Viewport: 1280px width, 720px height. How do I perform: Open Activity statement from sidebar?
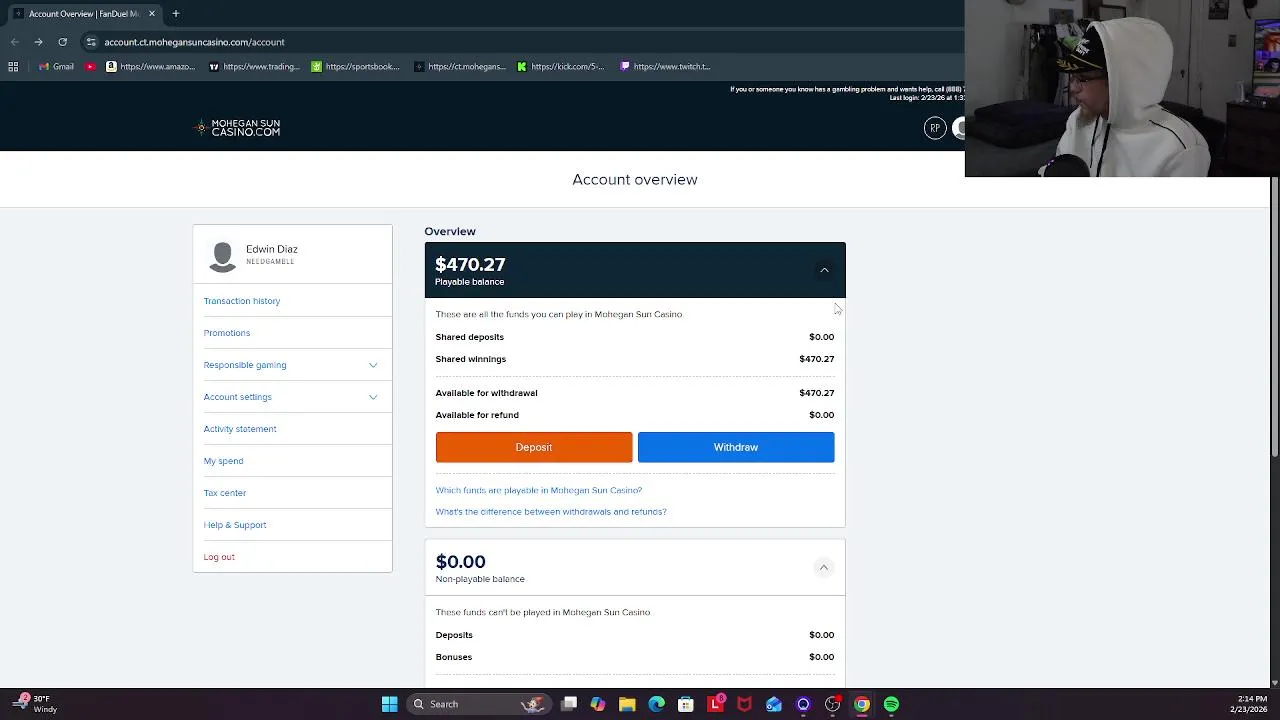(x=240, y=429)
